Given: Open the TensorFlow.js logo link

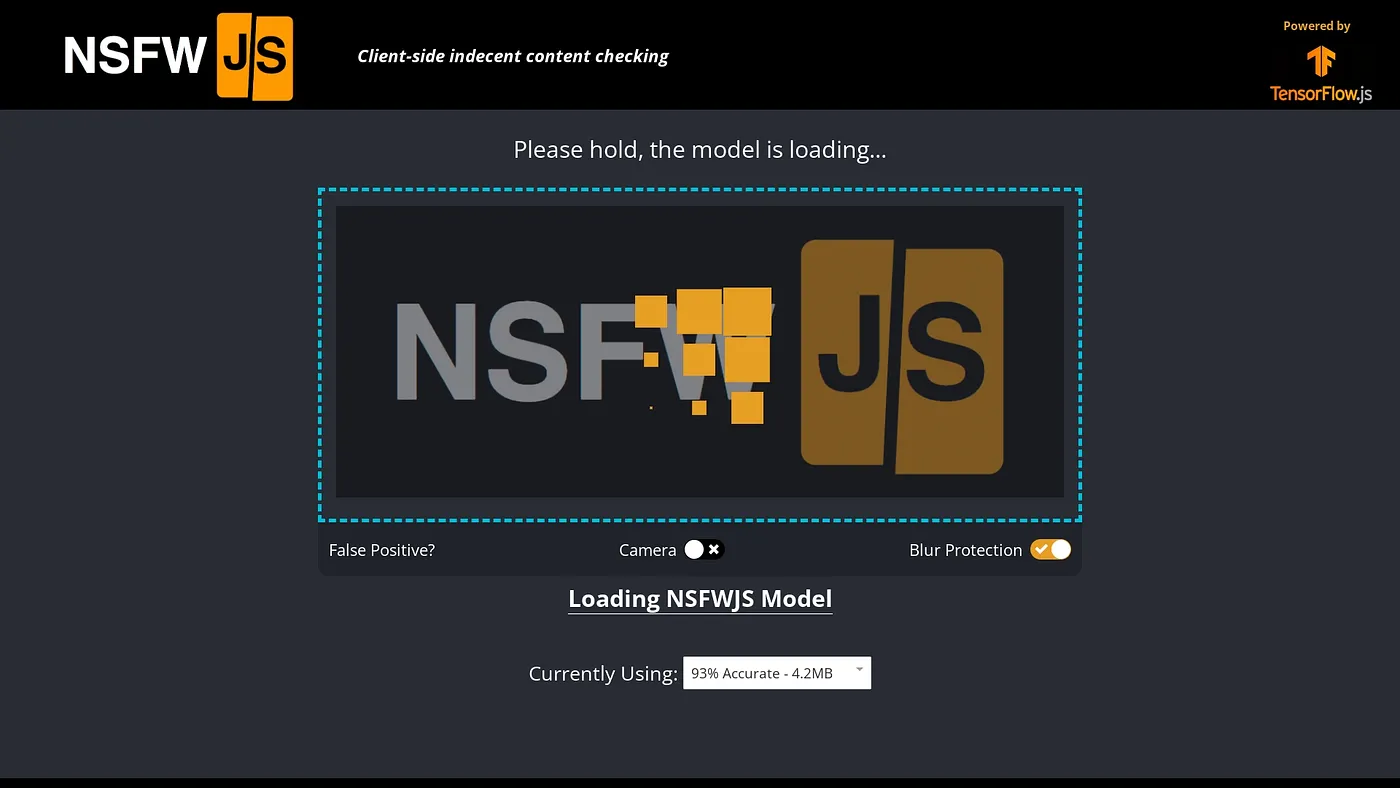Looking at the screenshot, I should pos(1320,76).
